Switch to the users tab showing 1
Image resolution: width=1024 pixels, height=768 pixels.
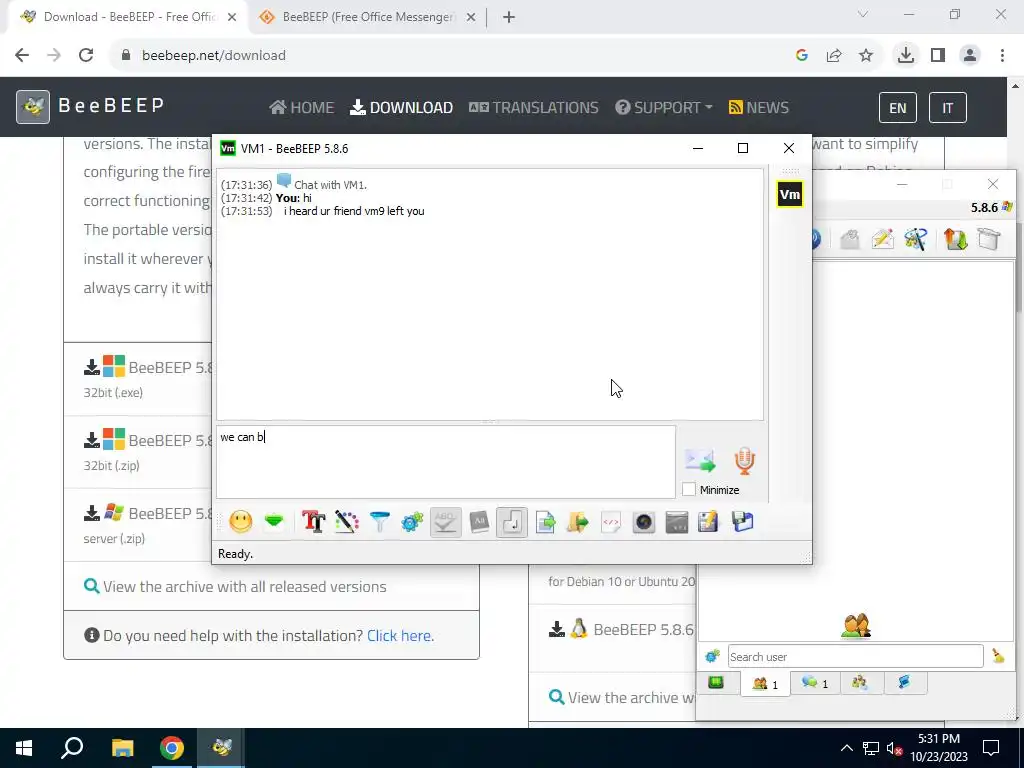[765, 684]
